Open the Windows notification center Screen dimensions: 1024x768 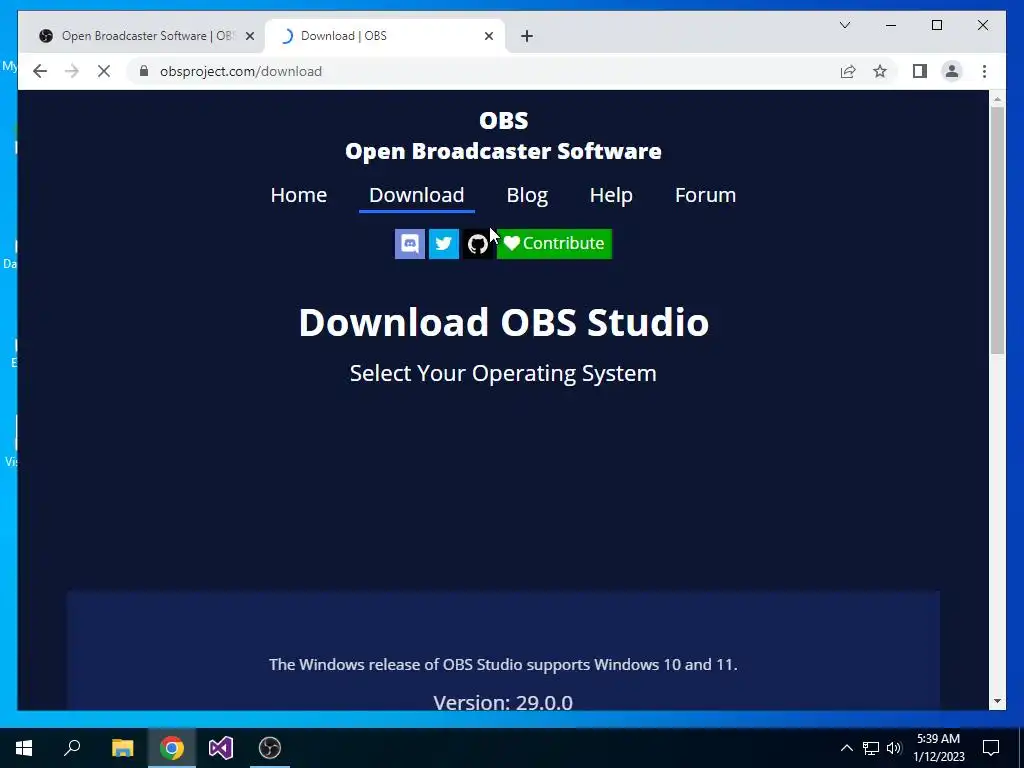991,748
